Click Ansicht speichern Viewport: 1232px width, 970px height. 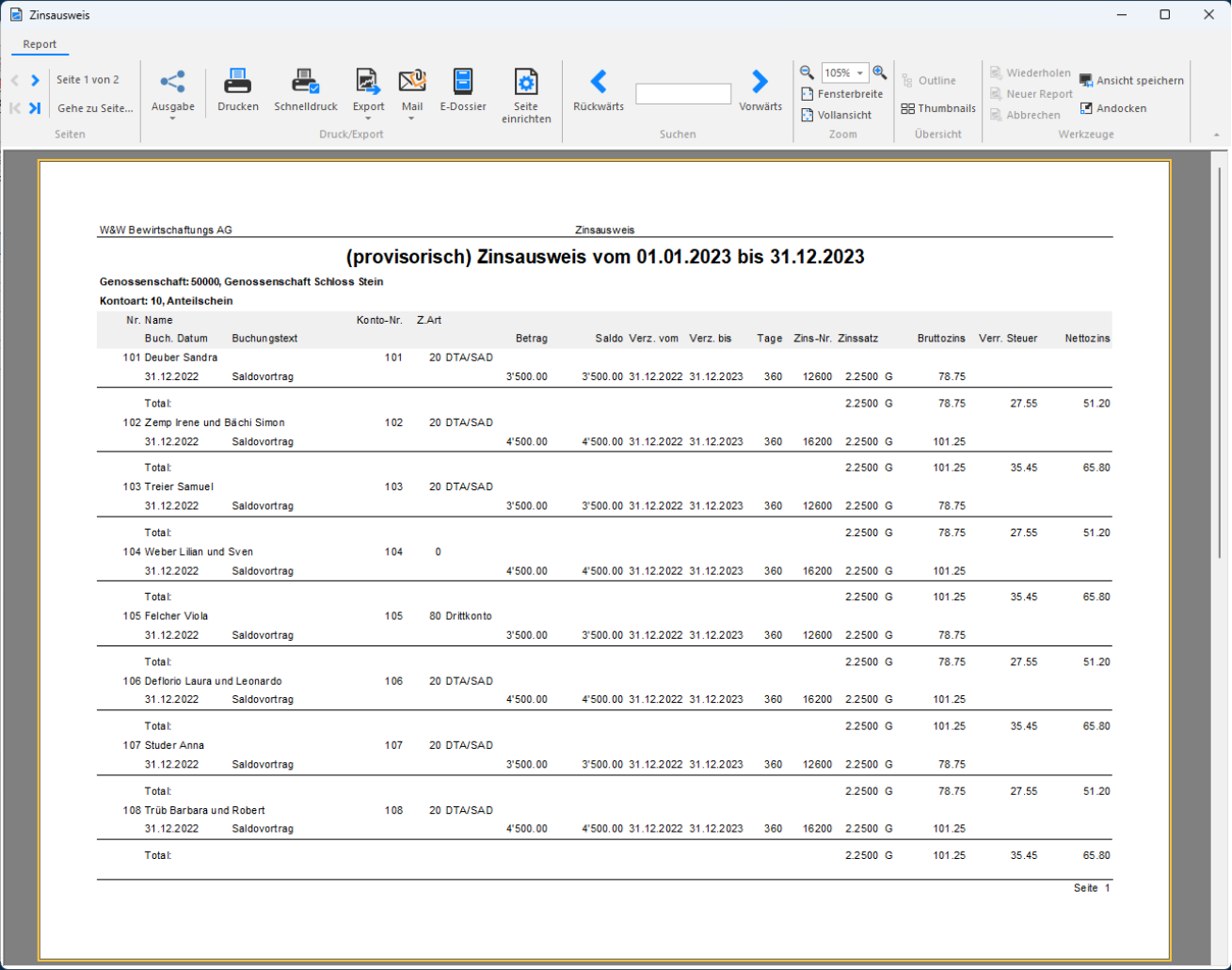(x=1131, y=80)
